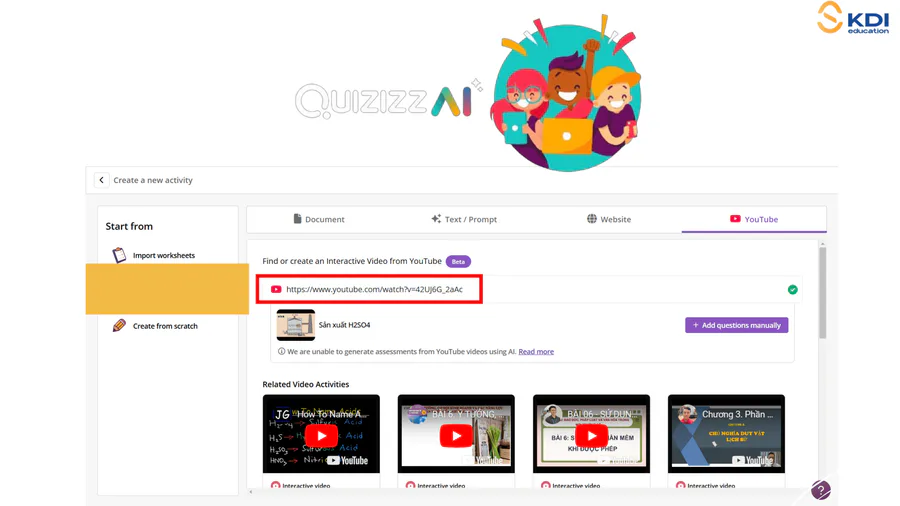Click the back chevron beside Create a new activity
The width and height of the screenshot is (900, 506).
coord(101,180)
